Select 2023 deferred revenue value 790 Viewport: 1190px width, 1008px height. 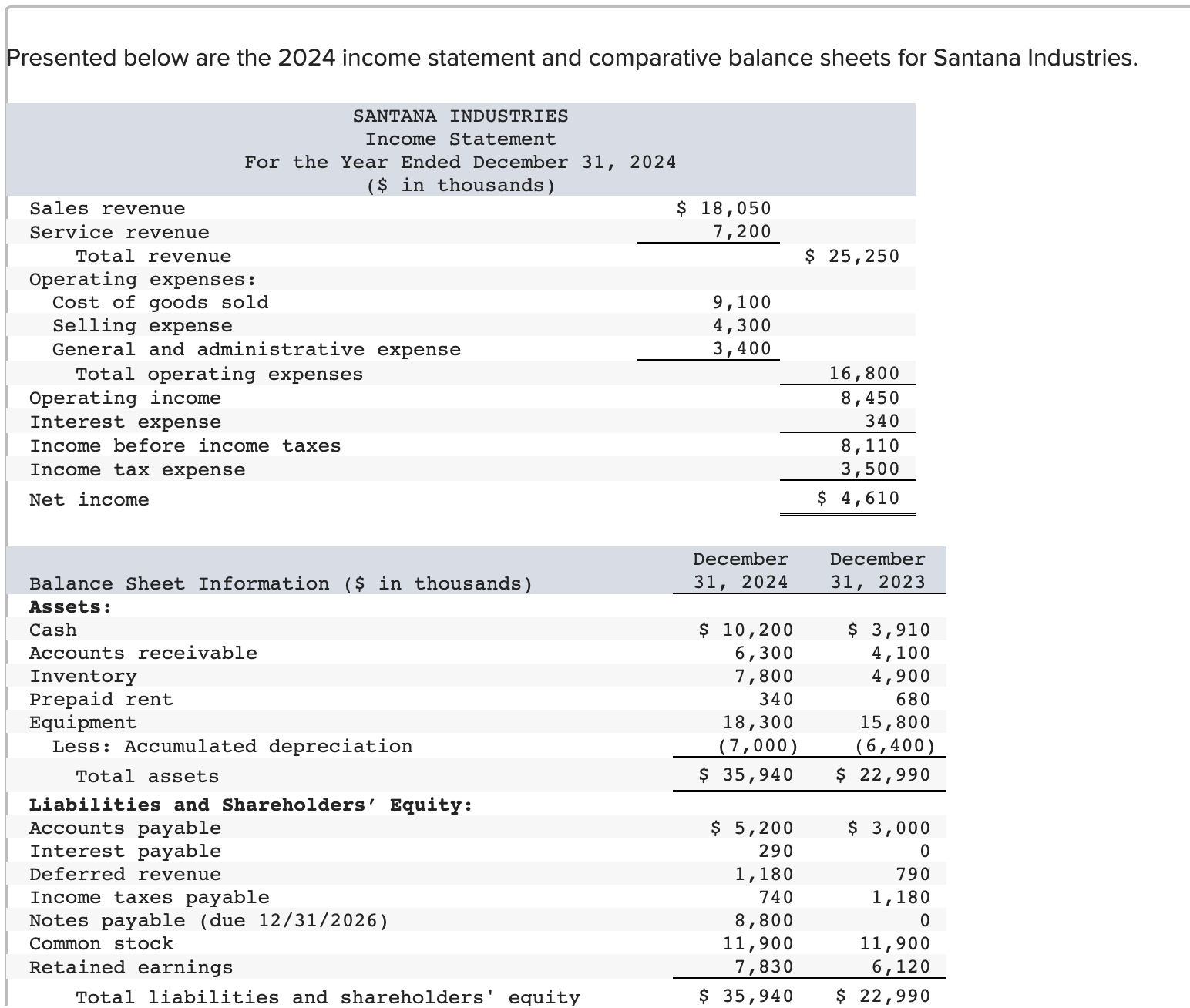pos(913,875)
